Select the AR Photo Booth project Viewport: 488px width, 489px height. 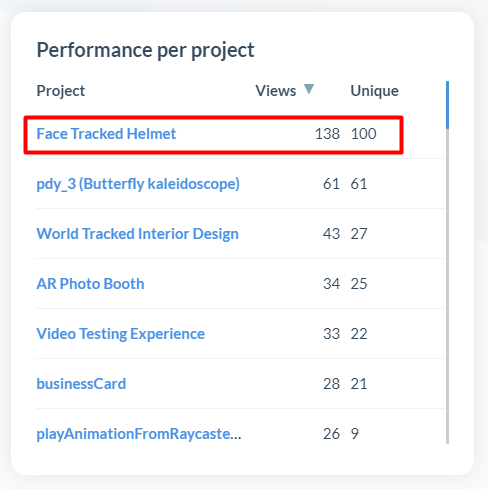tap(90, 284)
